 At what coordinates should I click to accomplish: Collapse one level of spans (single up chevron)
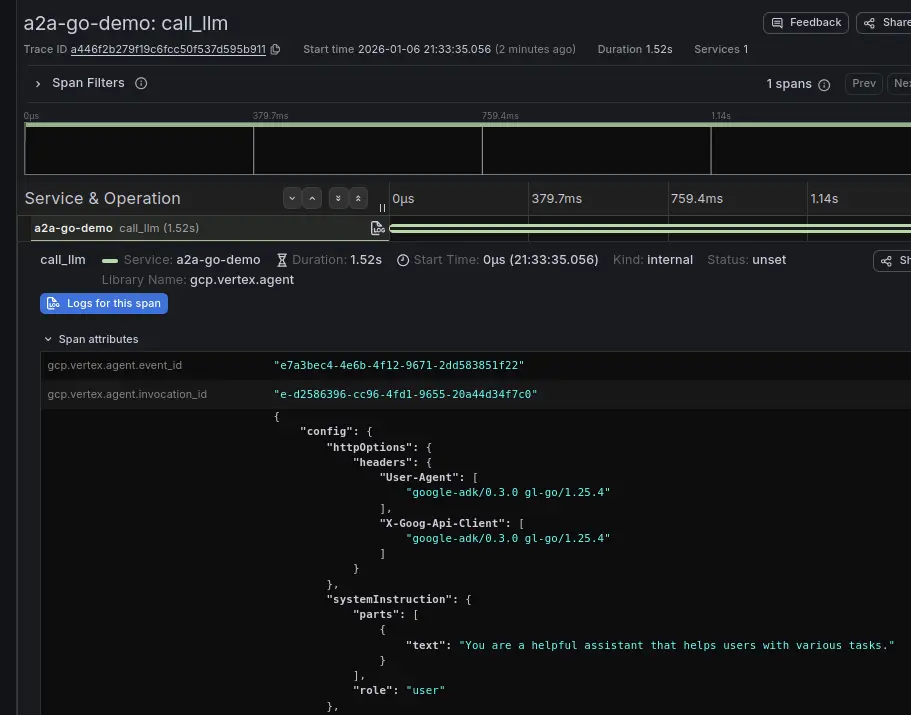point(312,198)
